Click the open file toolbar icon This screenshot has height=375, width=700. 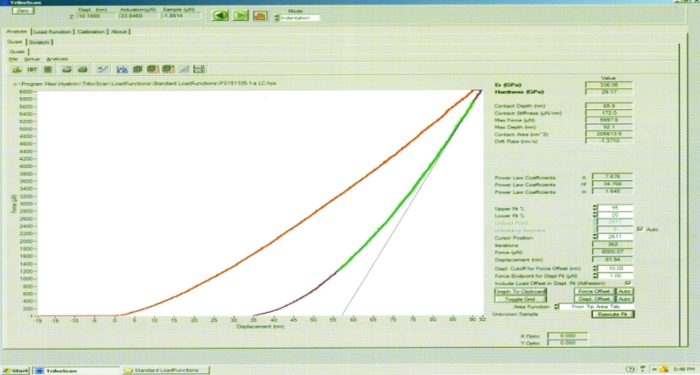[x=17, y=69]
